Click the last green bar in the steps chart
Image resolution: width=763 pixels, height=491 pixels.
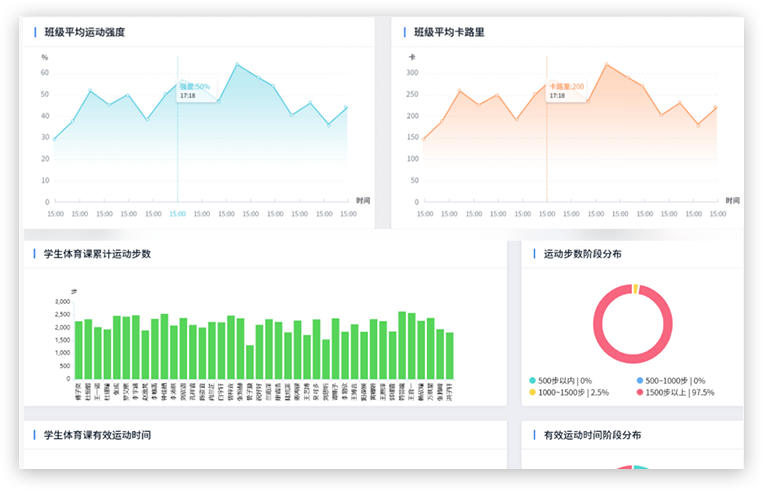pos(449,355)
